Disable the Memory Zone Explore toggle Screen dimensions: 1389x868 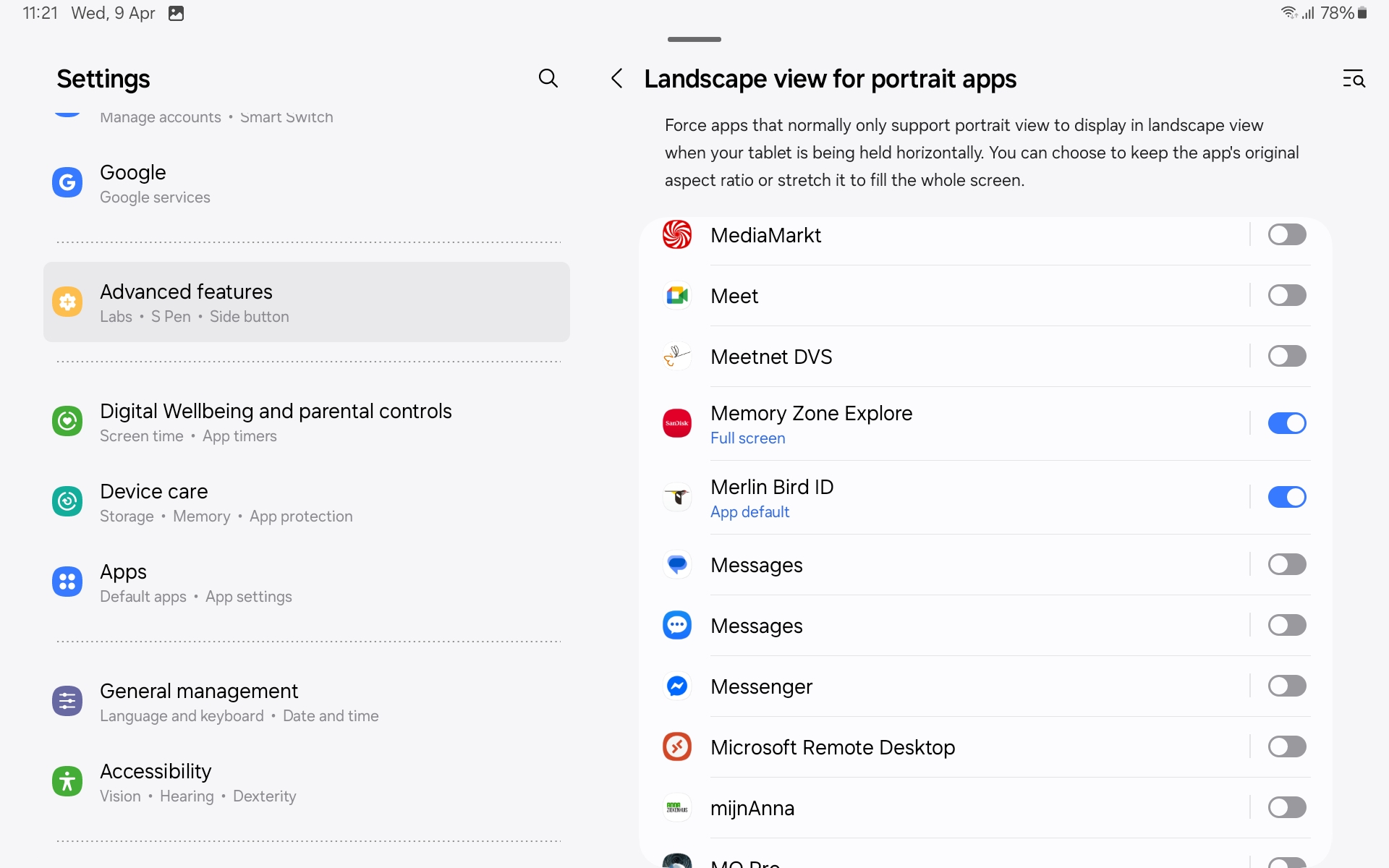[x=1286, y=423]
